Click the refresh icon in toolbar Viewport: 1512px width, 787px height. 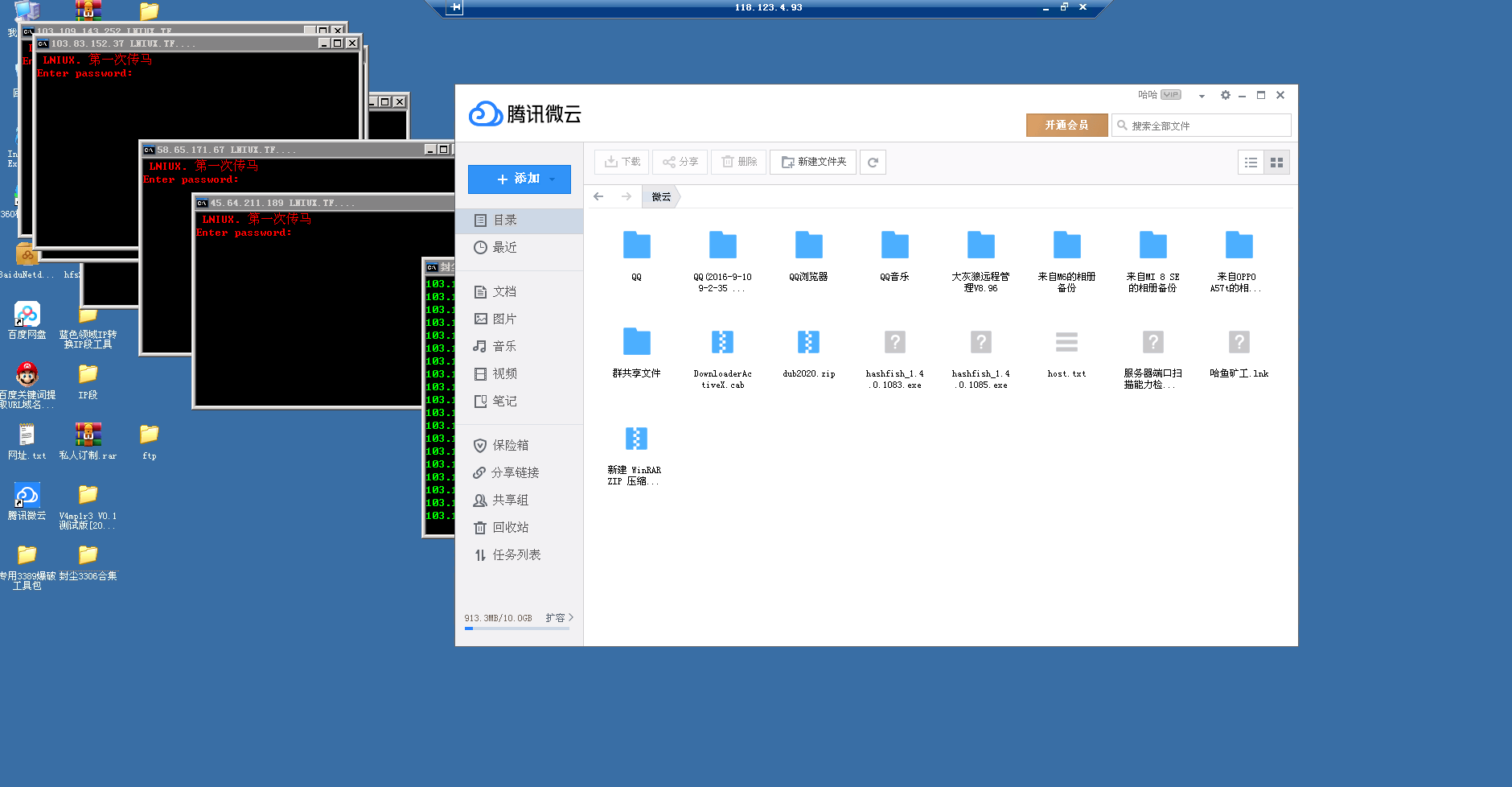coord(873,162)
